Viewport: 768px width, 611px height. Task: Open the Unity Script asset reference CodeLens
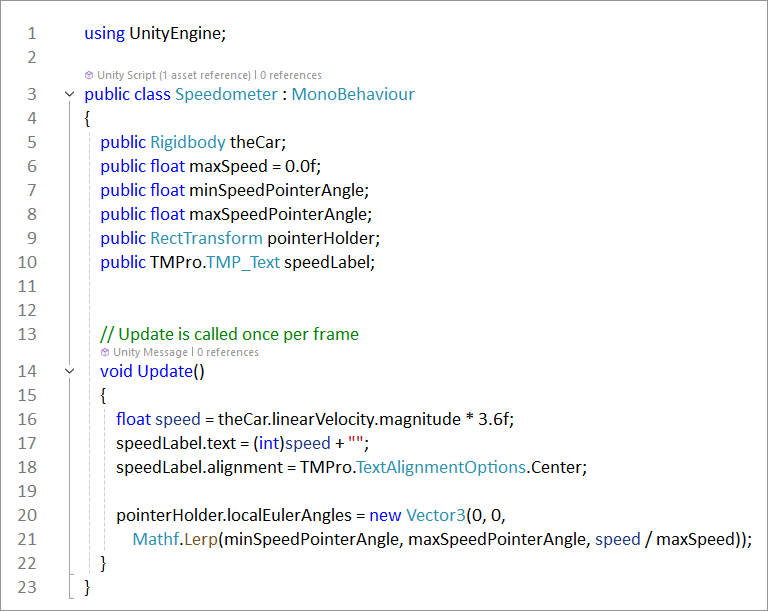(x=174, y=75)
